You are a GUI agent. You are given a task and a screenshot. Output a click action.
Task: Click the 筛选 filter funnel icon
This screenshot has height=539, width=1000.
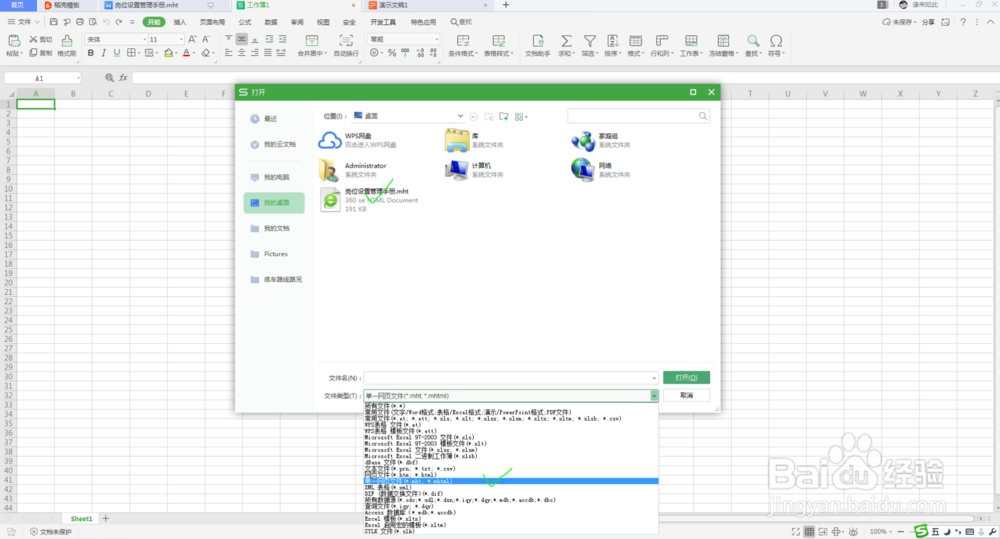(590, 41)
